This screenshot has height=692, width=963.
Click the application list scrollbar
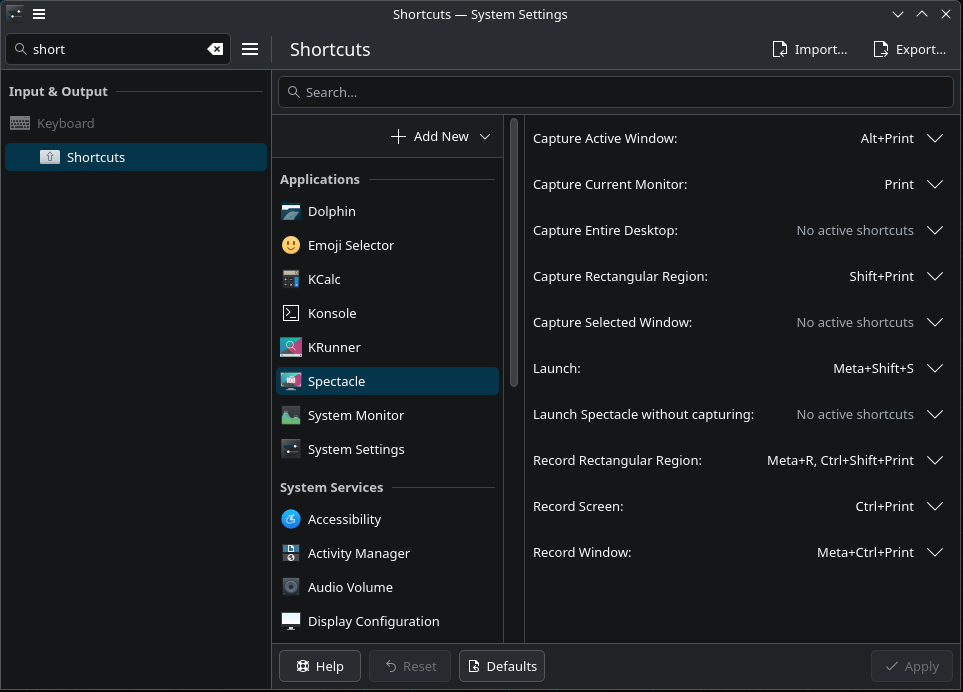click(x=514, y=253)
